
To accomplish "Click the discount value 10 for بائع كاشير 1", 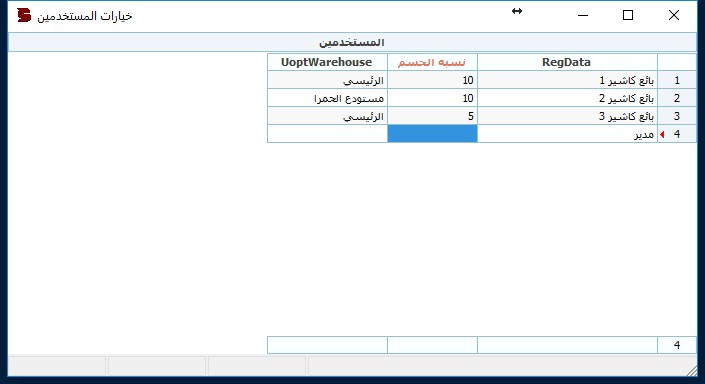I will pyautogui.click(x=432, y=80).
